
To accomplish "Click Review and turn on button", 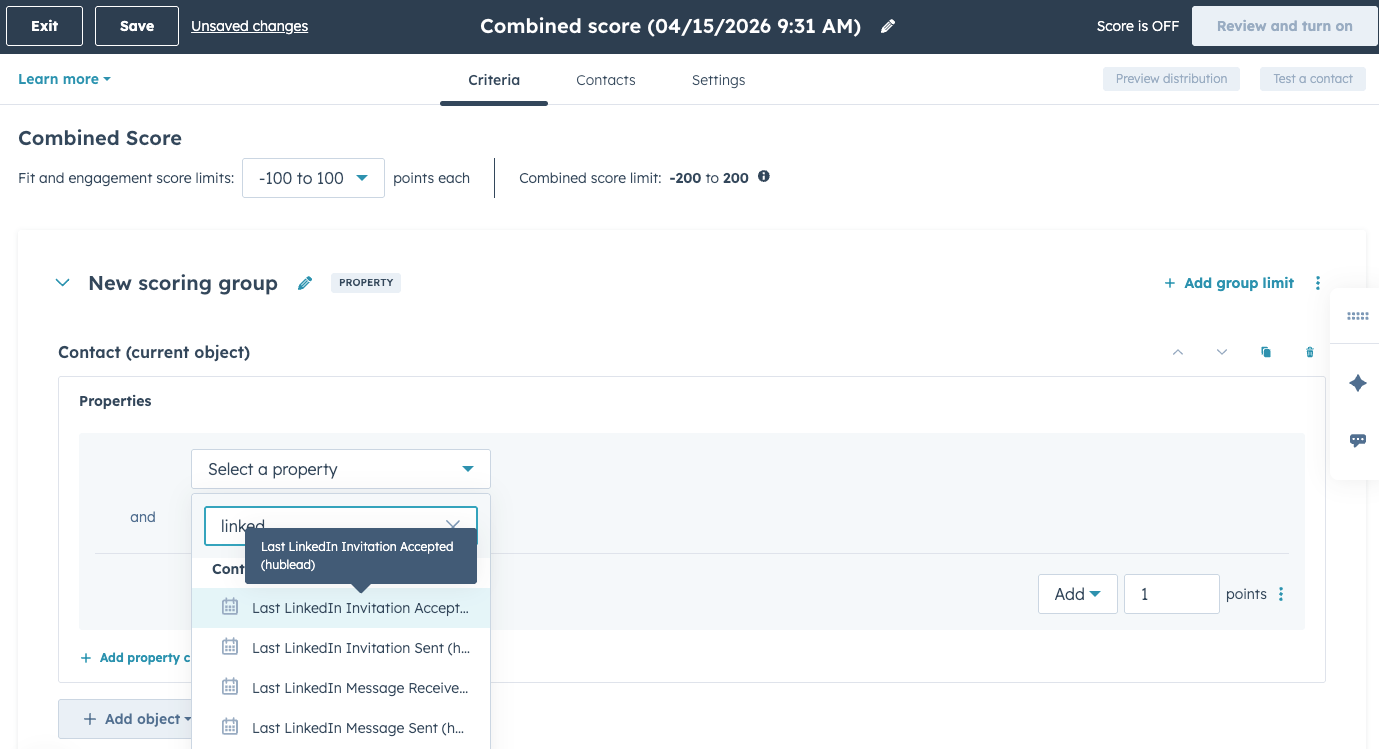I will tap(1284, 26).
